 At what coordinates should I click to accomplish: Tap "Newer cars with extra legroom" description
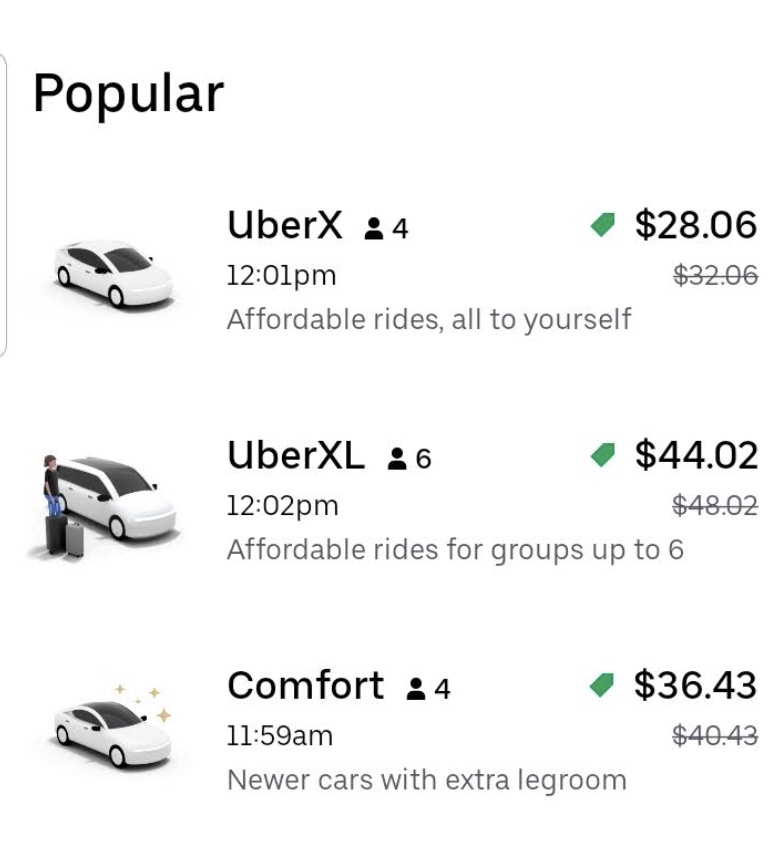click(x=427, y=780)
